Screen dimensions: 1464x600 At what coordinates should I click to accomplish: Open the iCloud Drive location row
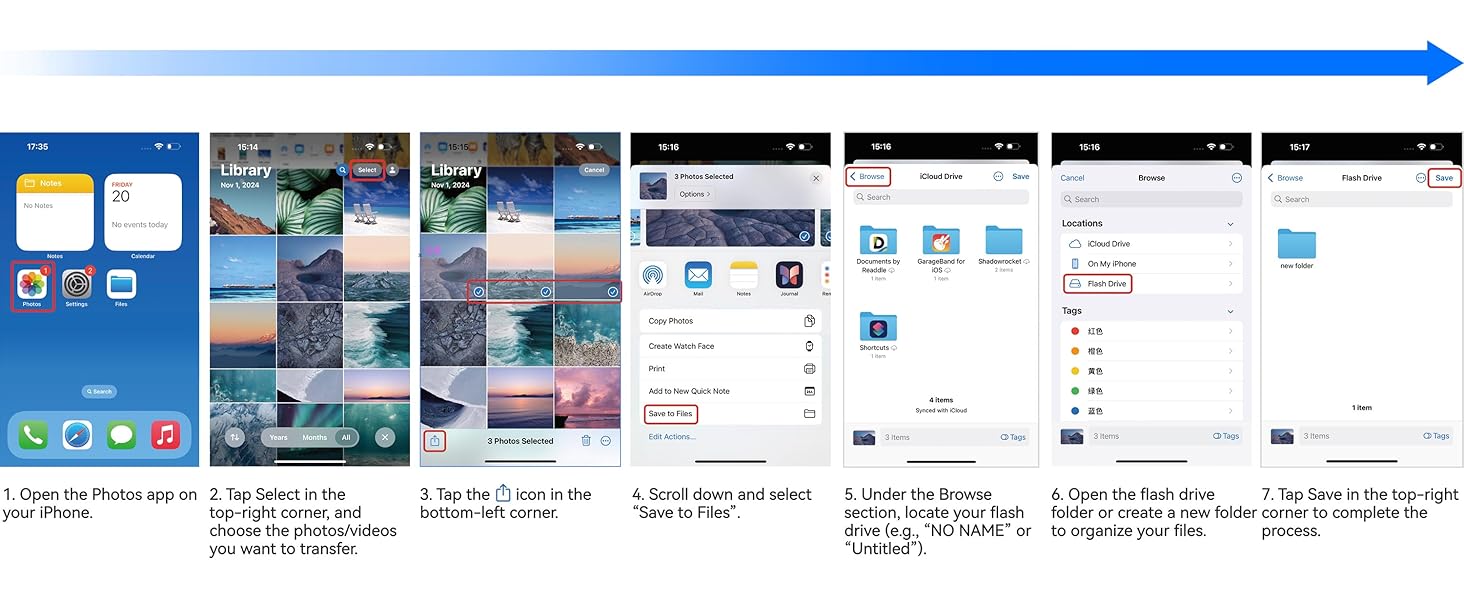click(x=1151, y=244)
